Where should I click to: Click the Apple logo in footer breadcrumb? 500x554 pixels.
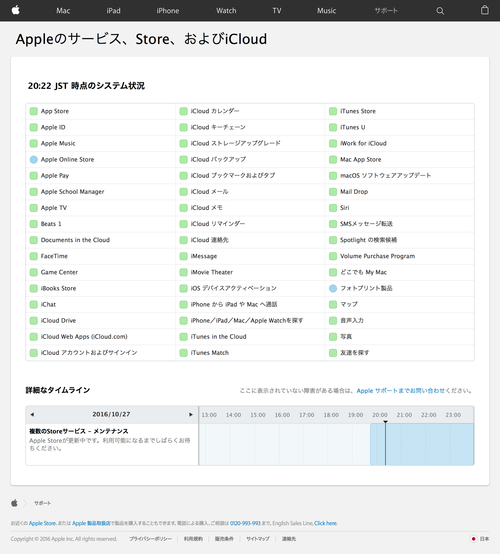14,503
